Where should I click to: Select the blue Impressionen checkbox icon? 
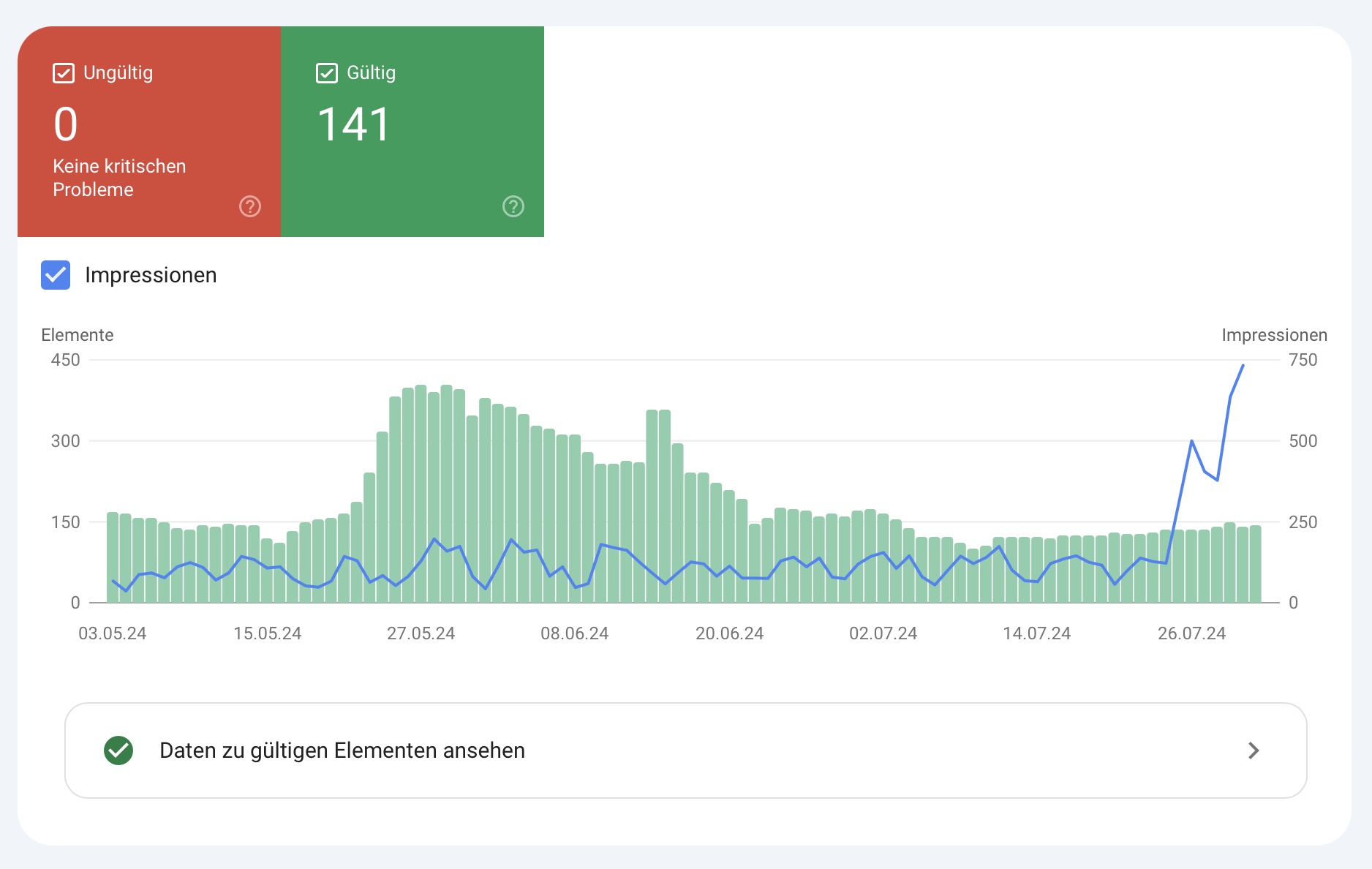tap(55, 276)
